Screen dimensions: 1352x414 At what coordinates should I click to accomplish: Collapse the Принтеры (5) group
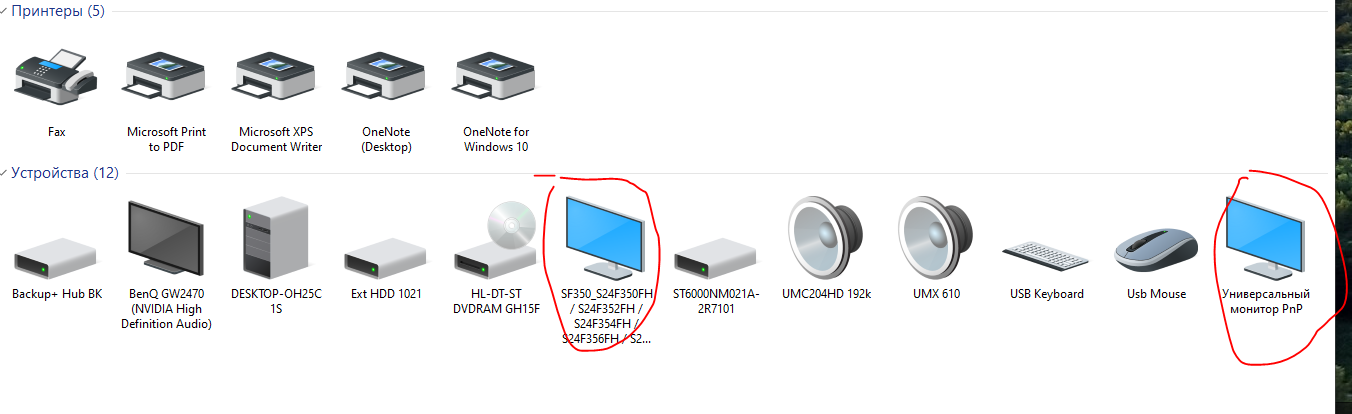pos(4,11)
